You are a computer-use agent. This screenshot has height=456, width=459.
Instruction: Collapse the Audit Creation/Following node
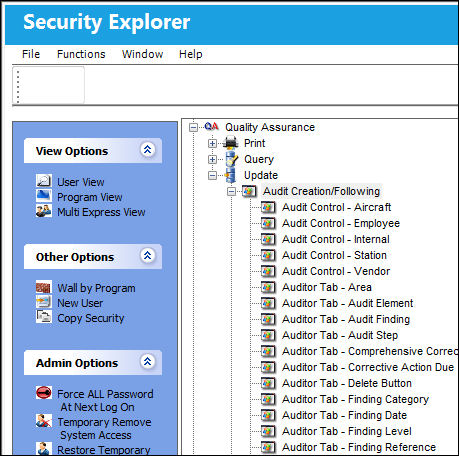[231, 191]
